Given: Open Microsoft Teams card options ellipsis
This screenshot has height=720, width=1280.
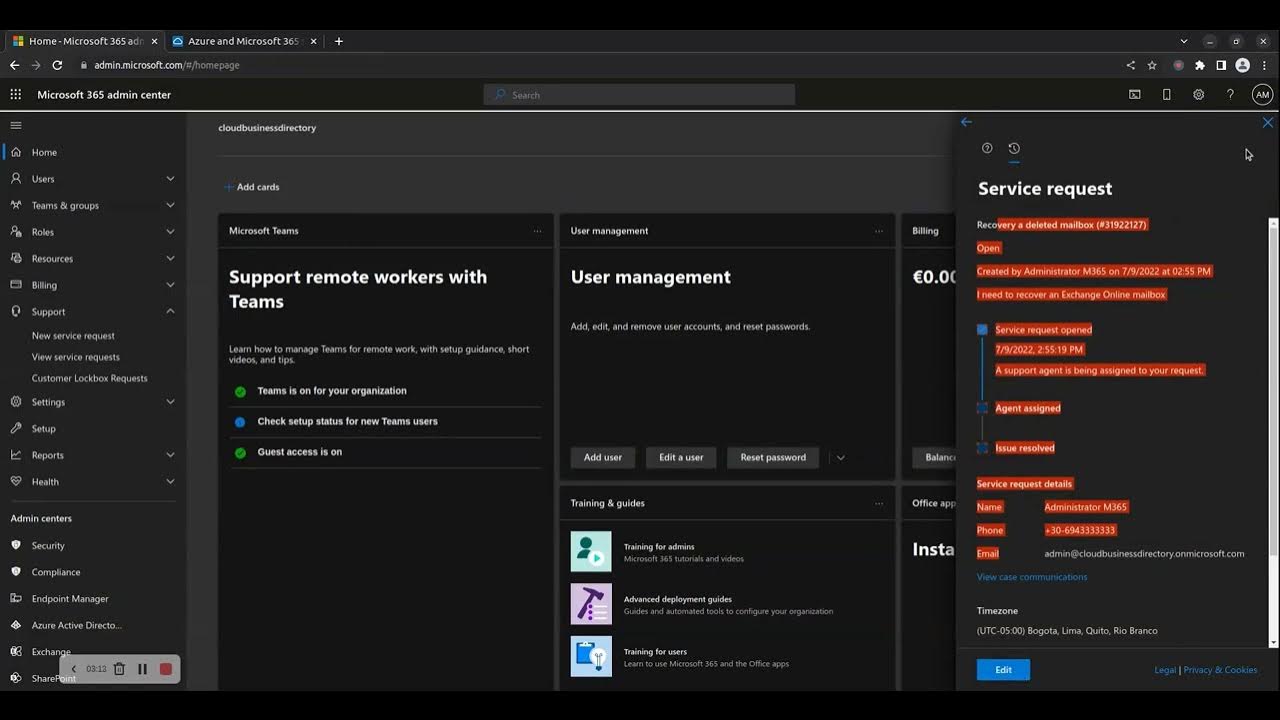Looking at the screenshot, I should pos(537,231).
